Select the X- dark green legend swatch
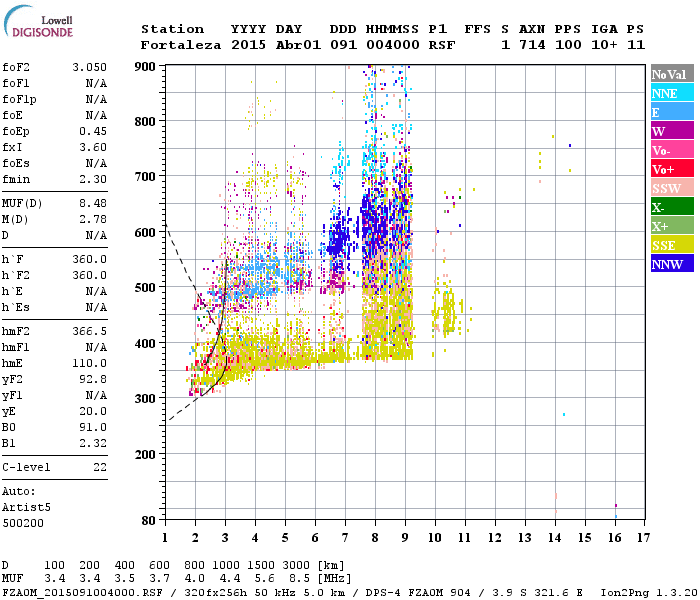This screenshot has height=600, width=700. pos(672,207)
